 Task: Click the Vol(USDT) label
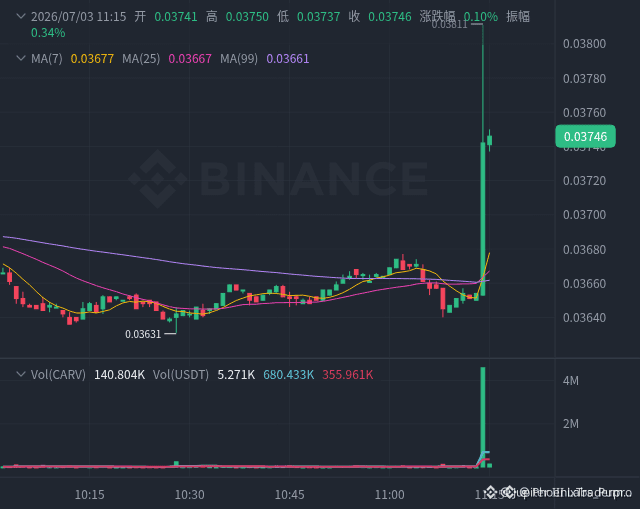tap(181, 374)
